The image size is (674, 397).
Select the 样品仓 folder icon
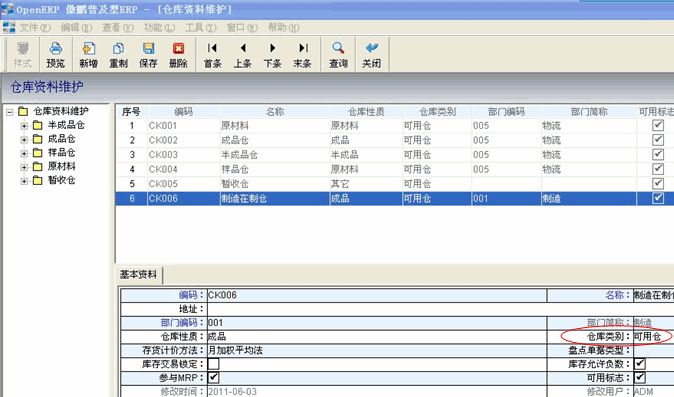(x=38, y=153)
